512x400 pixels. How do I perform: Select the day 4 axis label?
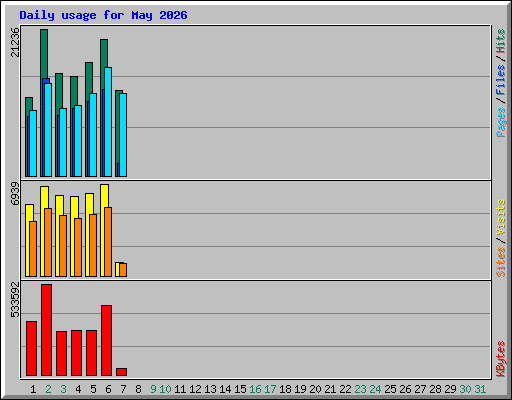click(78, 389)
